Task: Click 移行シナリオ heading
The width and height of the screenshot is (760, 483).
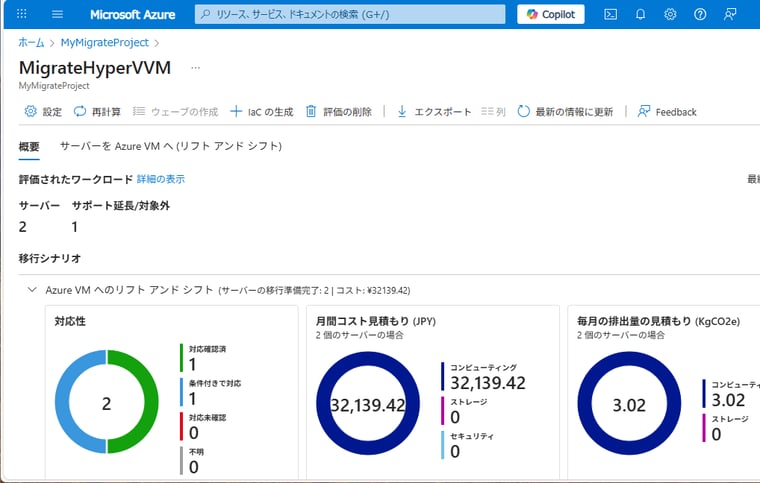Action: pyautogui.click(x=50, y=258)
